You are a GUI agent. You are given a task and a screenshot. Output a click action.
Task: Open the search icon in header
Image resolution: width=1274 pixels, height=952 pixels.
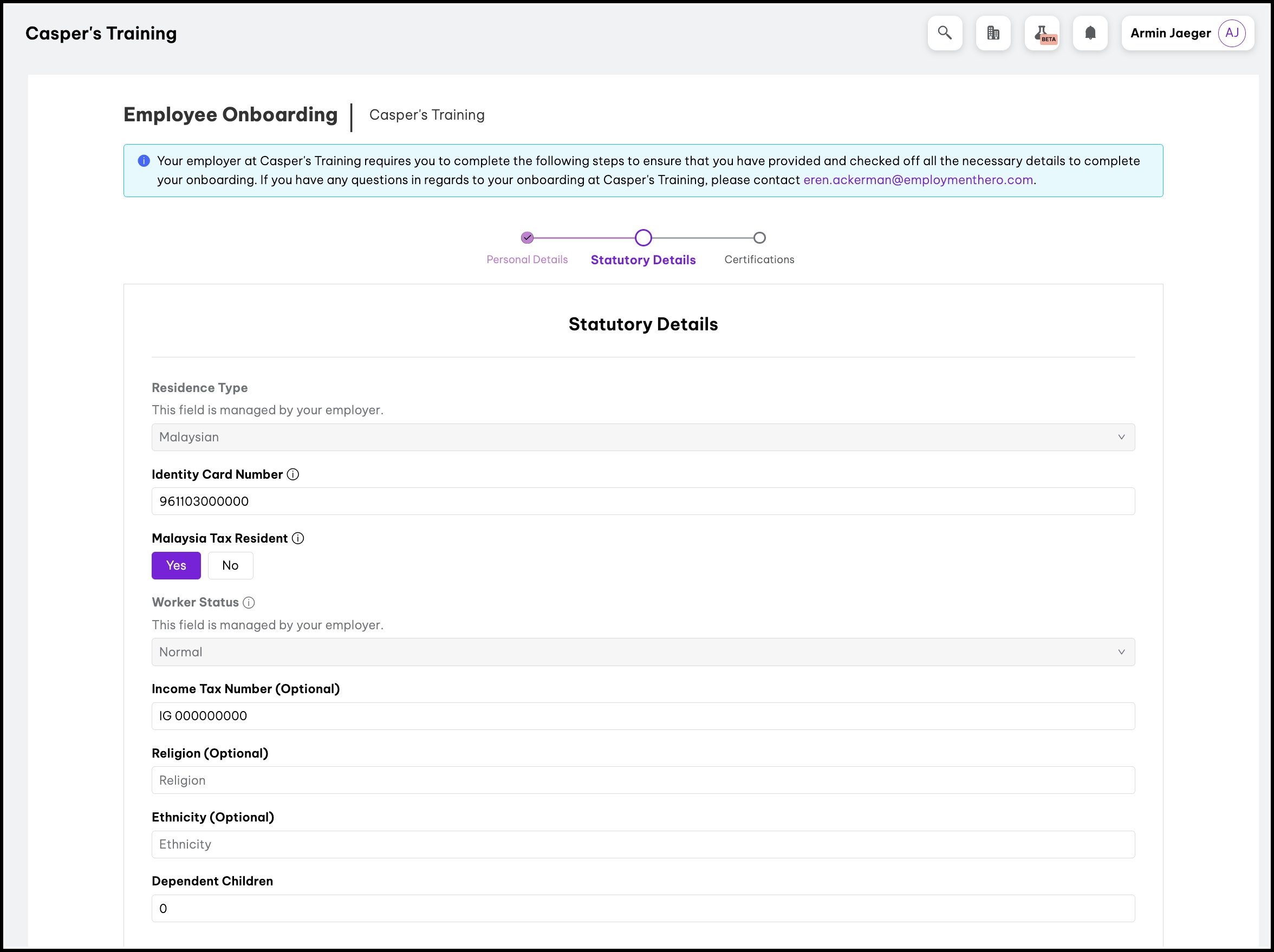(x=945, y=33)
